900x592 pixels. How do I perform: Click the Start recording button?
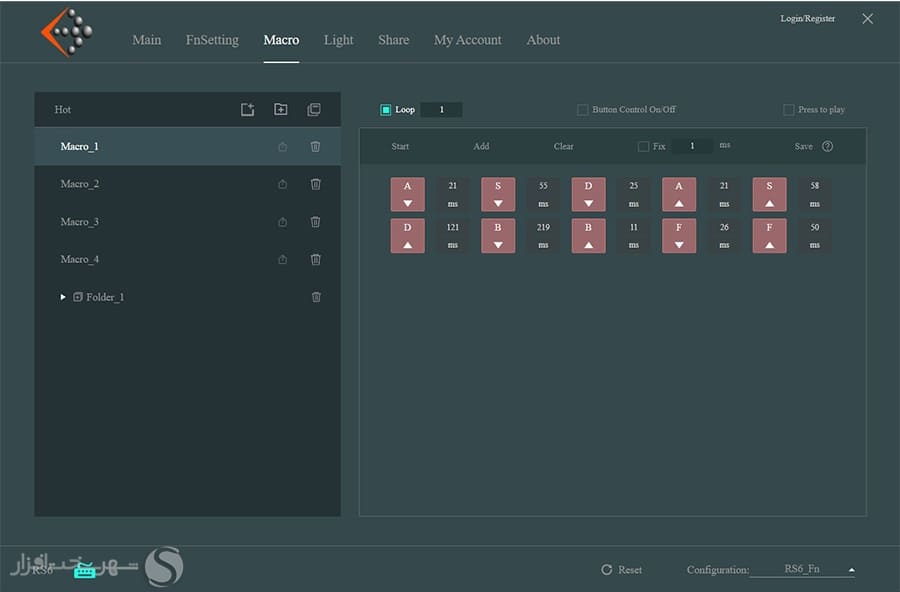(x=400, y=146)
